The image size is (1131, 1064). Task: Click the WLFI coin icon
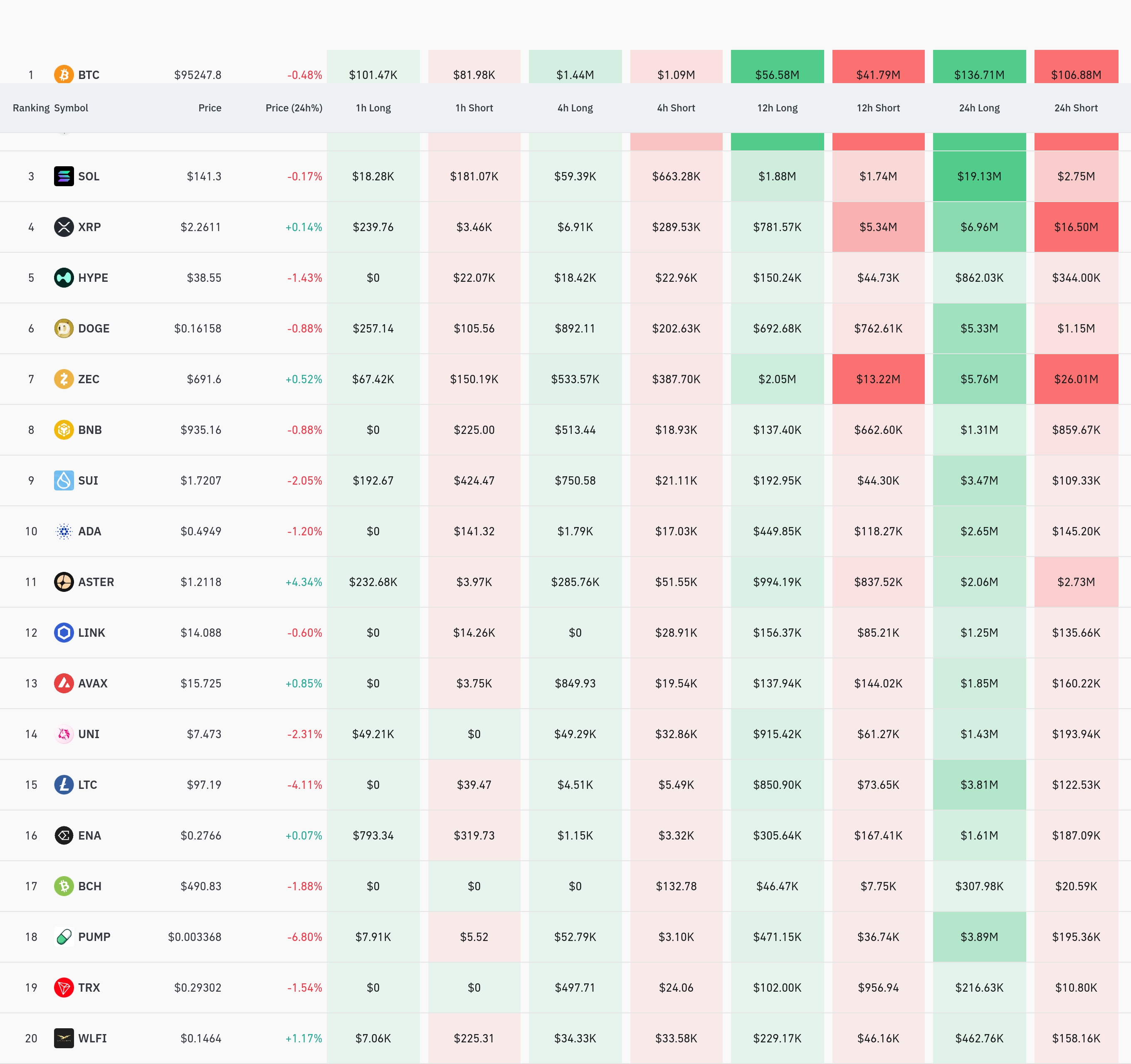pyautogui.click(x=64, y=1038)
